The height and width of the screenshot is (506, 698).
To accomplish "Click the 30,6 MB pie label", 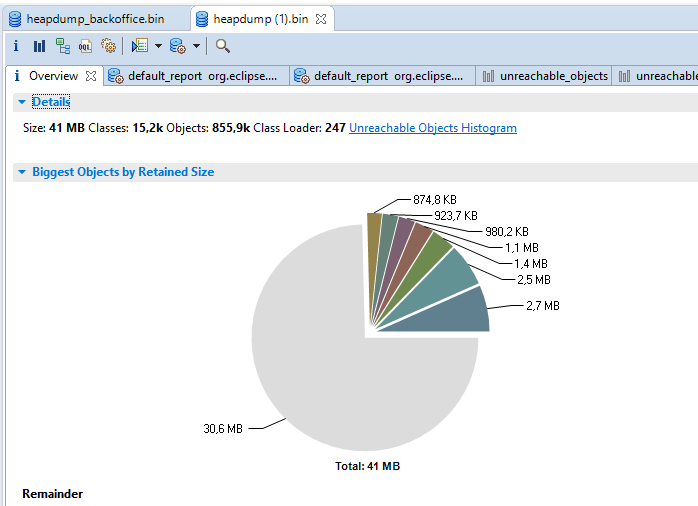I will (223, 429).
